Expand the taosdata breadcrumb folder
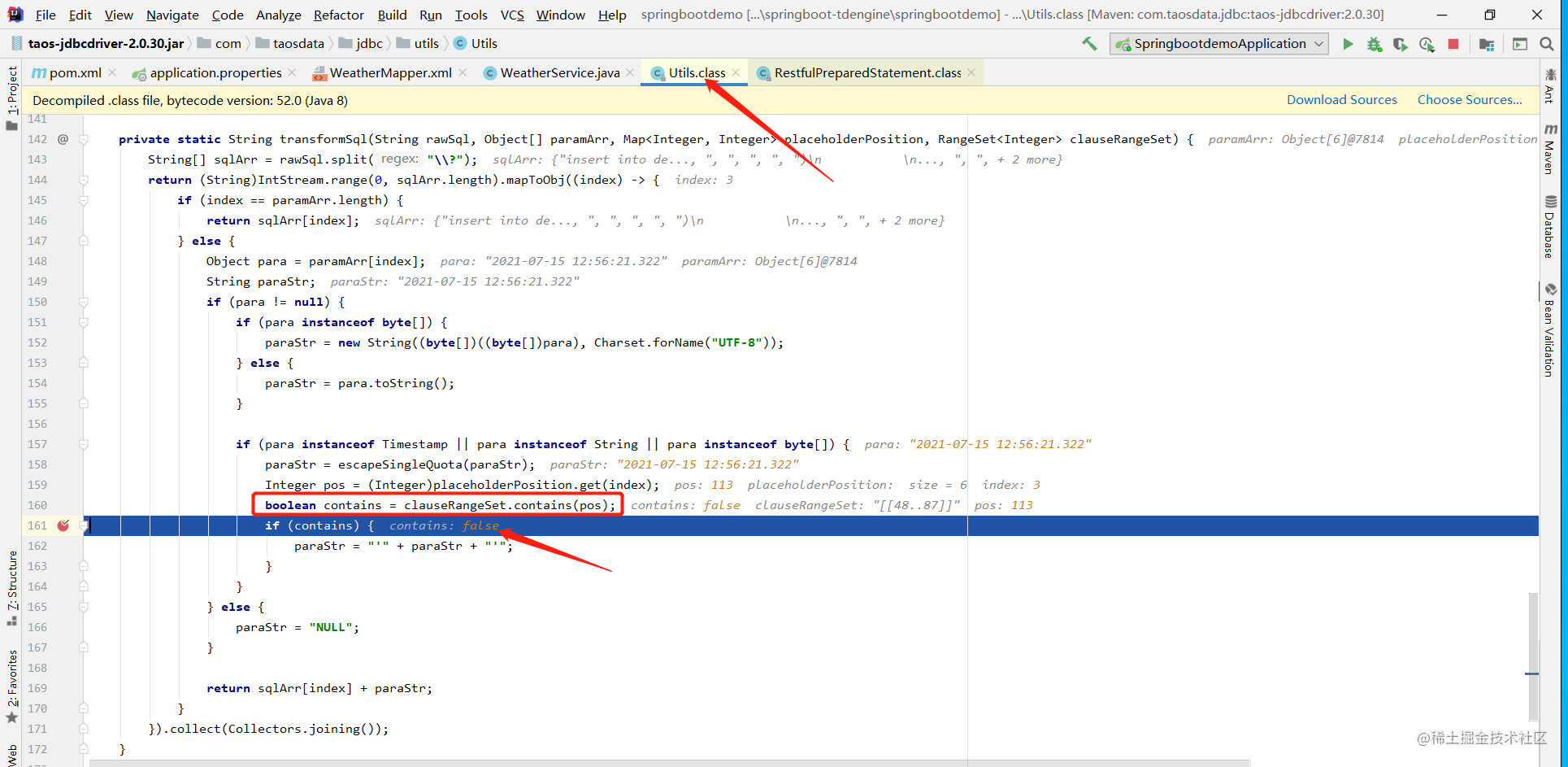 [x=290, y=43]
